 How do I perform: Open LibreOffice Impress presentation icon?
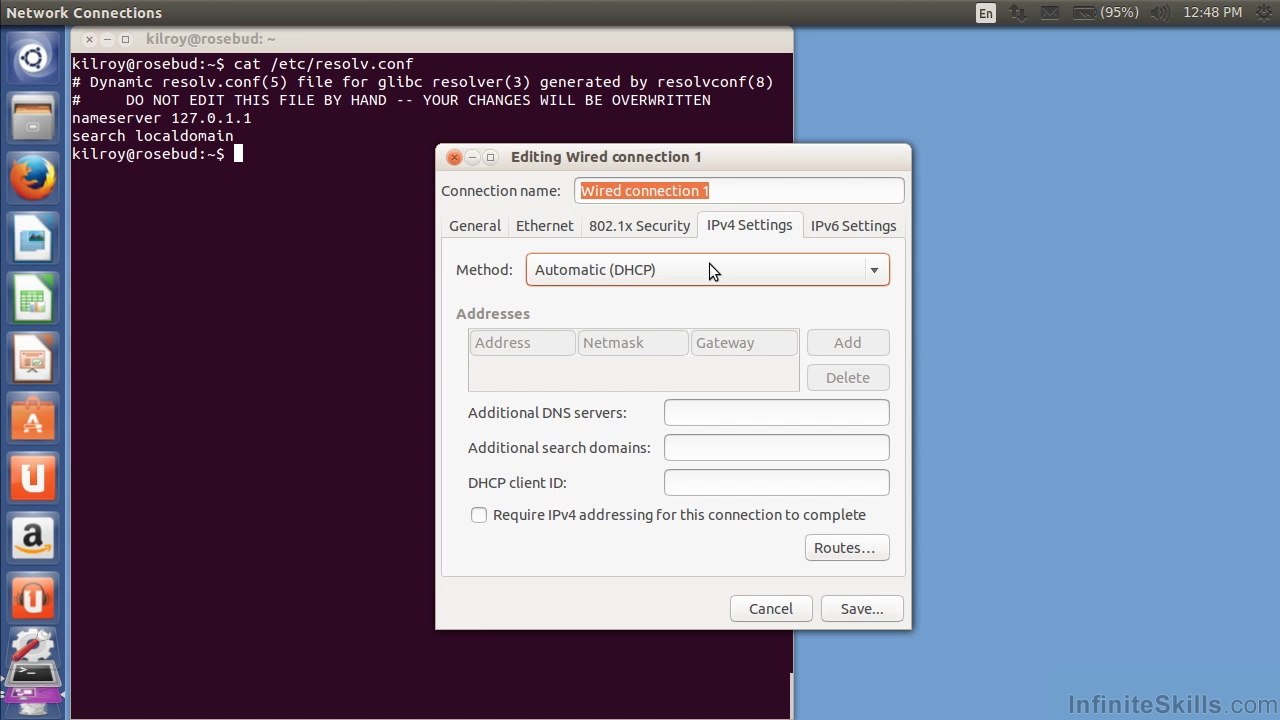coord(33,359)
